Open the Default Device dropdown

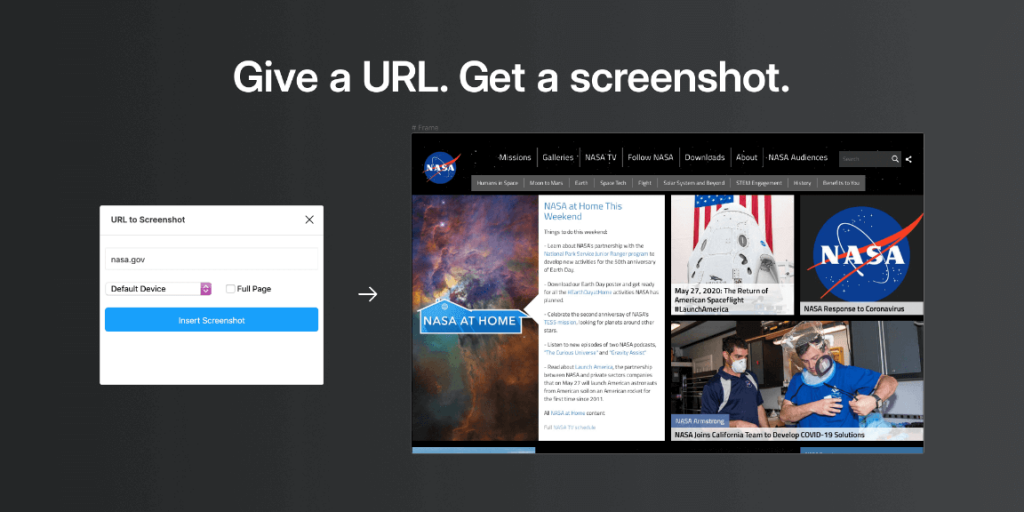coord(158,289)
